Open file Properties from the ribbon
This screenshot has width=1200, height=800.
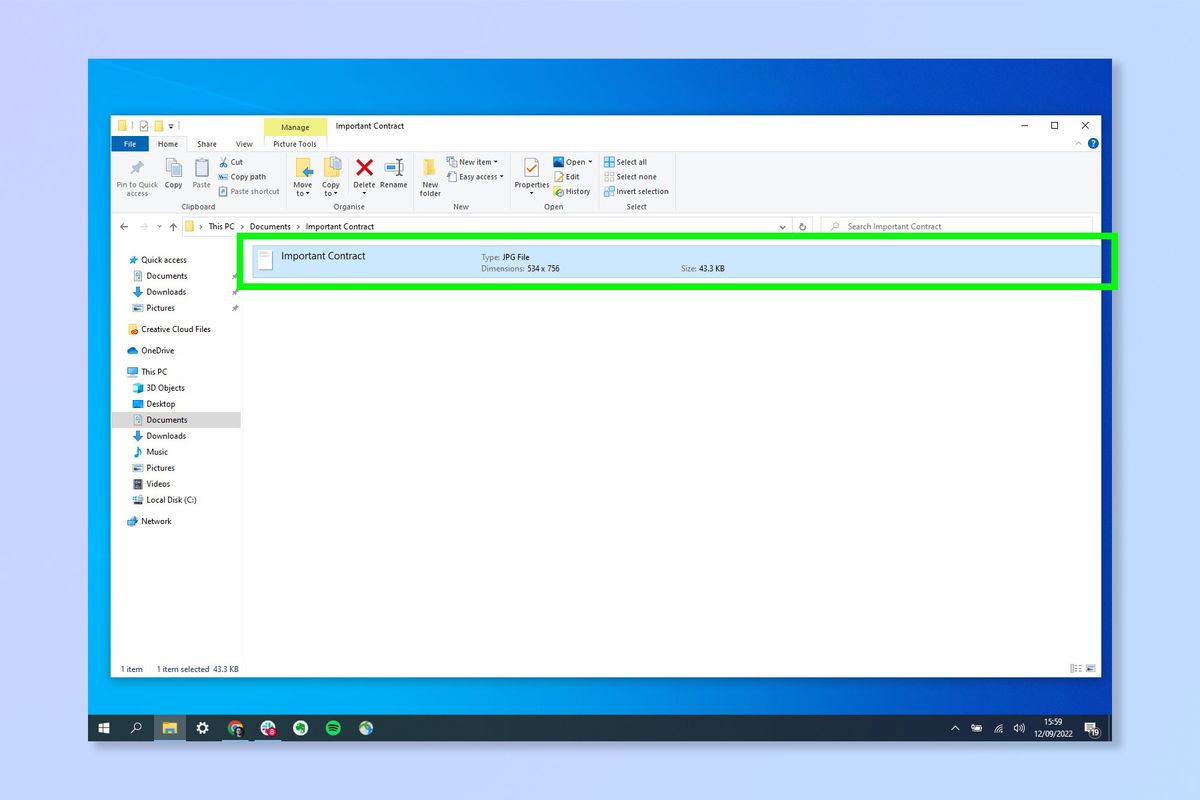coord(531,170)
